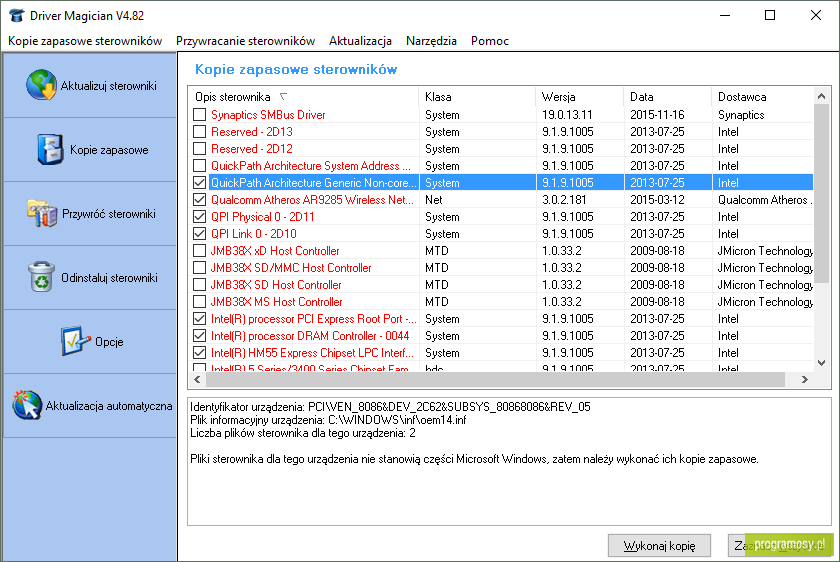Uncheck Intel(R) HM55 Express Chipset LPC checkbox
840x562 pixels.
(199, 353)
